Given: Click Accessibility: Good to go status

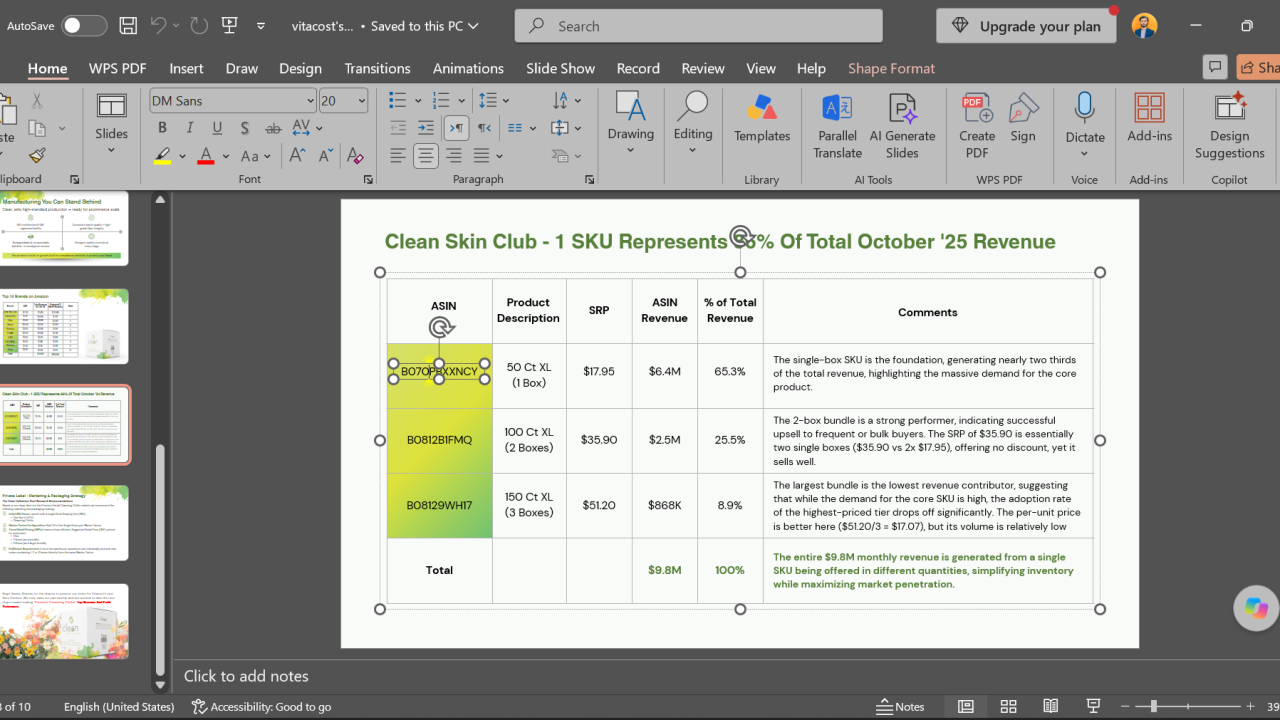Looking at the screenshot, I should (261, 706).
